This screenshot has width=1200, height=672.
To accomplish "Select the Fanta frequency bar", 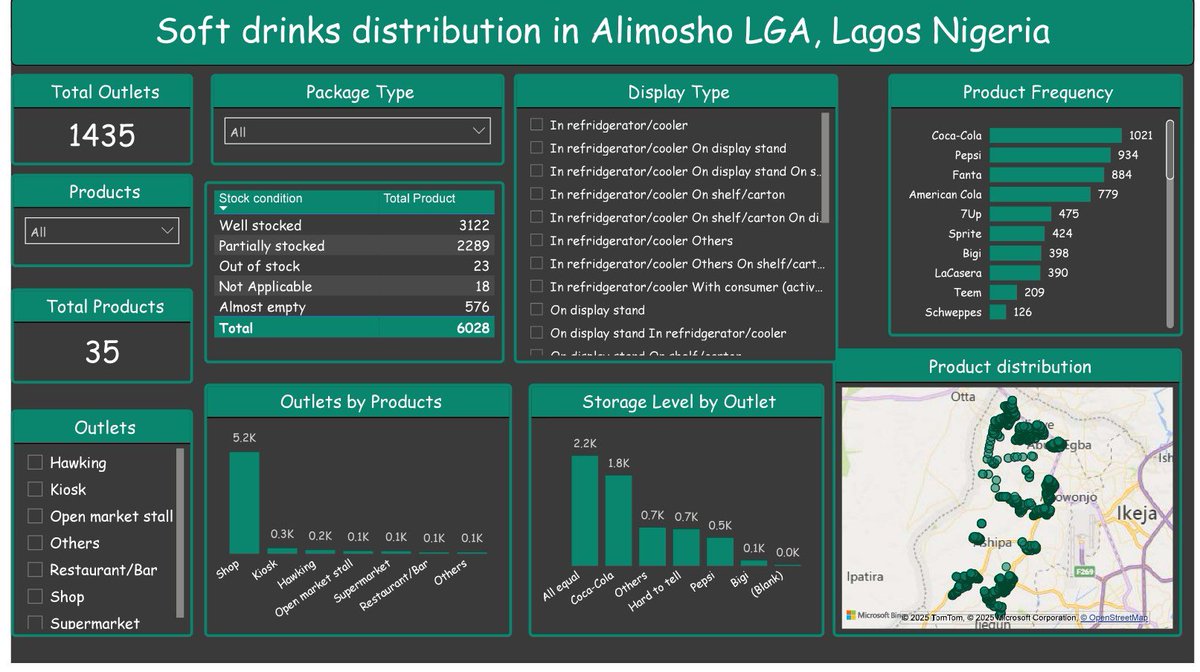I will coord(1047,174).
